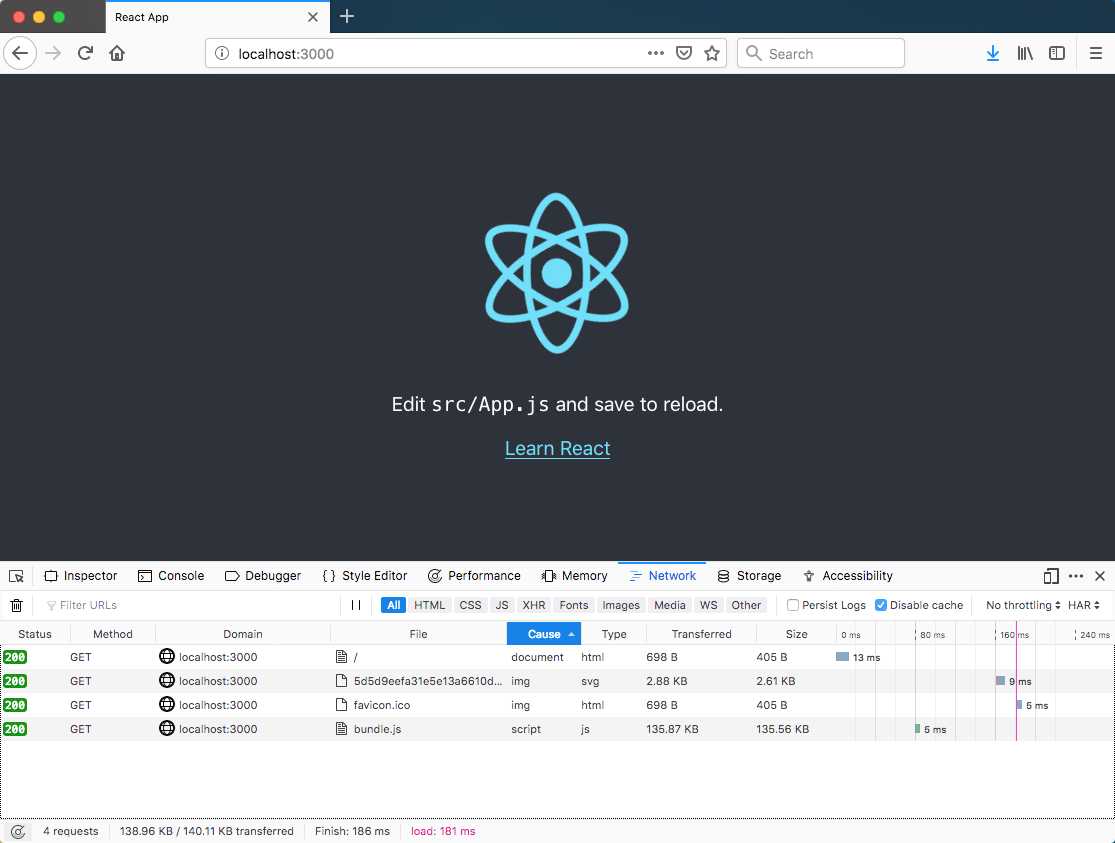1115x843 pixels.
Task: Filter requests by CSS
Action: (470, 605)
